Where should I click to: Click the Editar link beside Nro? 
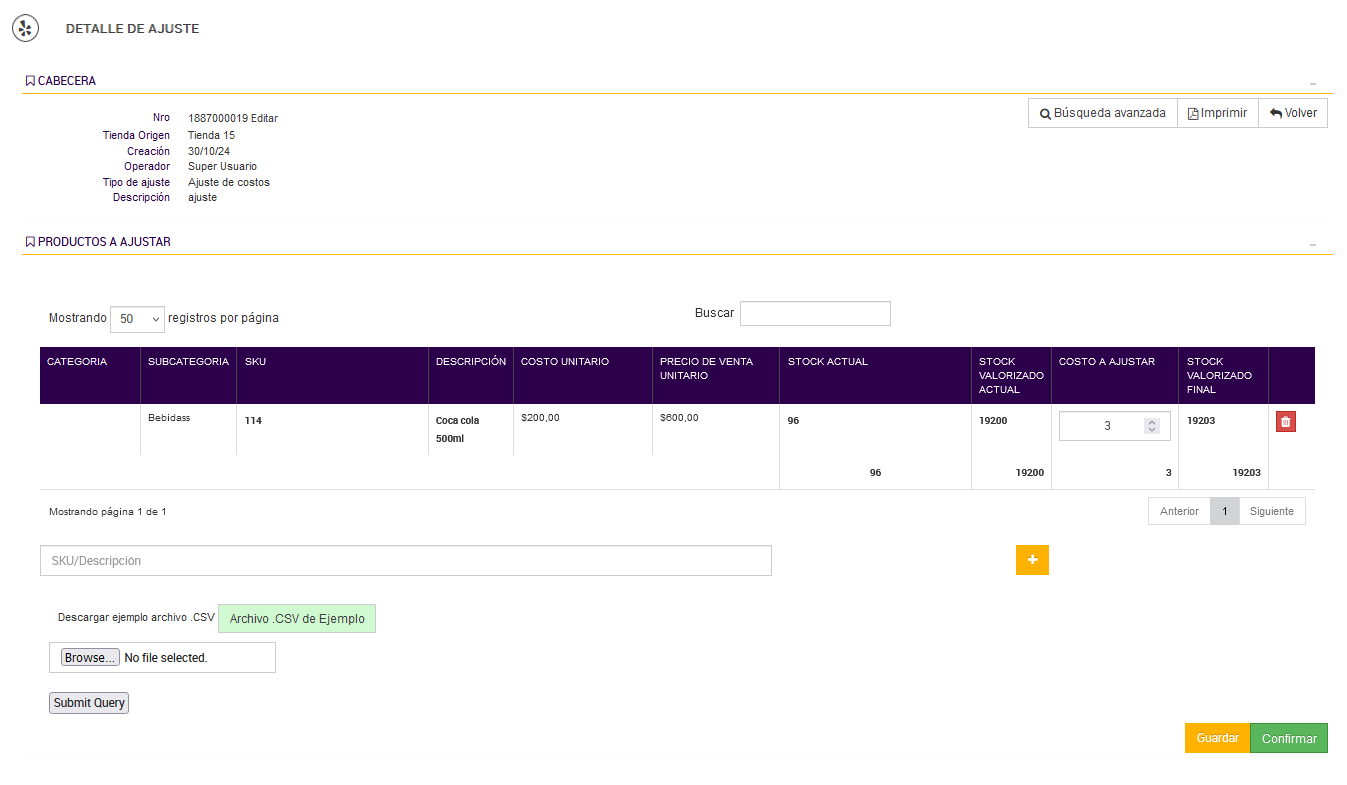(x=264, y=119)
